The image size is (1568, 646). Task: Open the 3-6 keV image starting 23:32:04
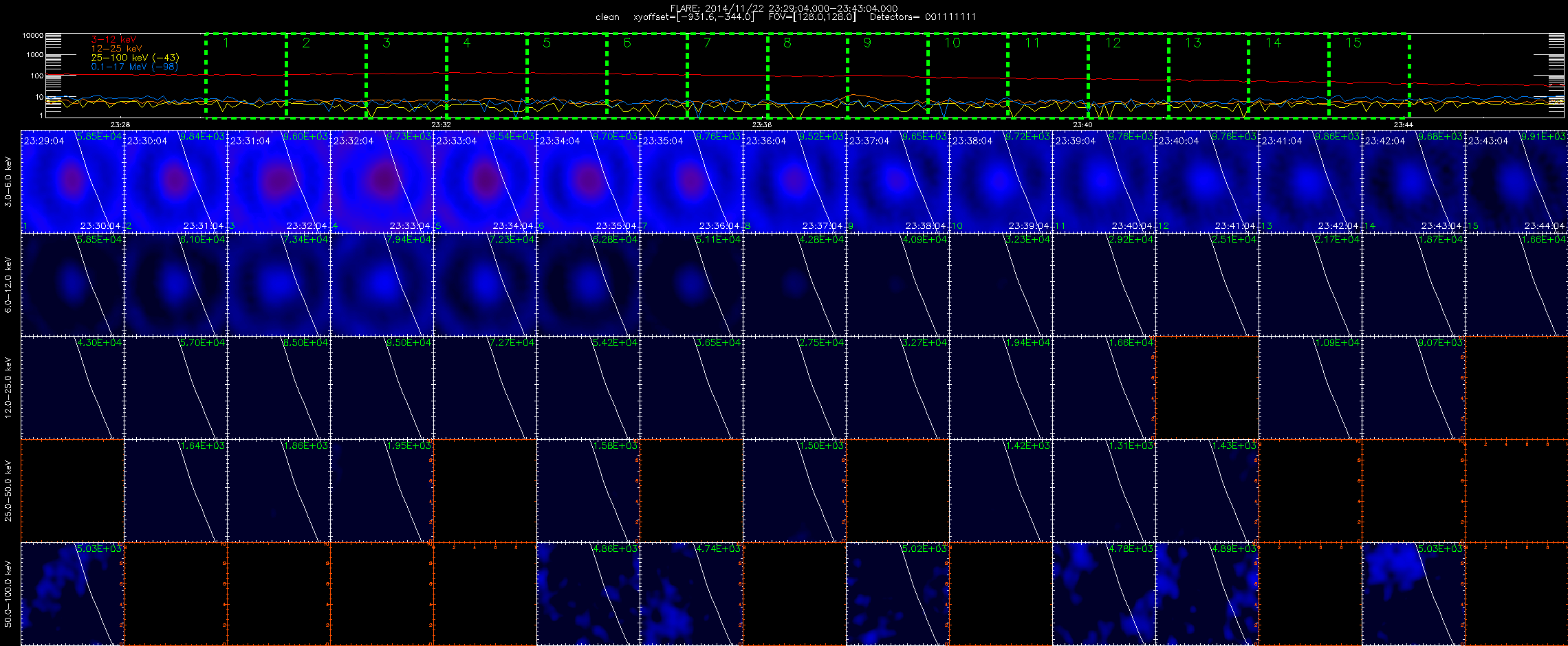[382, 181]
